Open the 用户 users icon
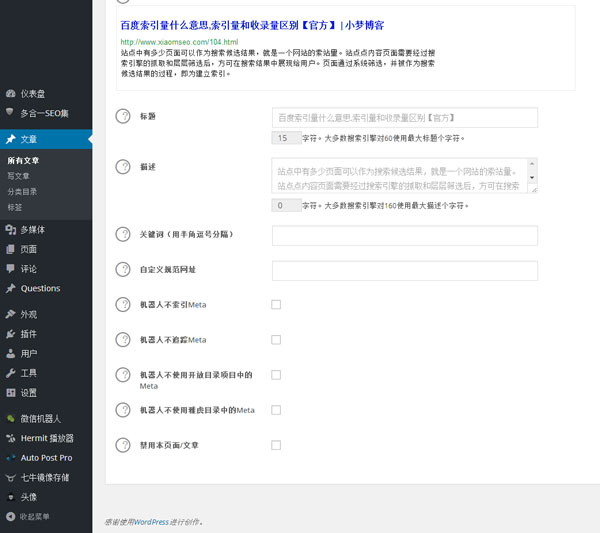 (11, 353)
